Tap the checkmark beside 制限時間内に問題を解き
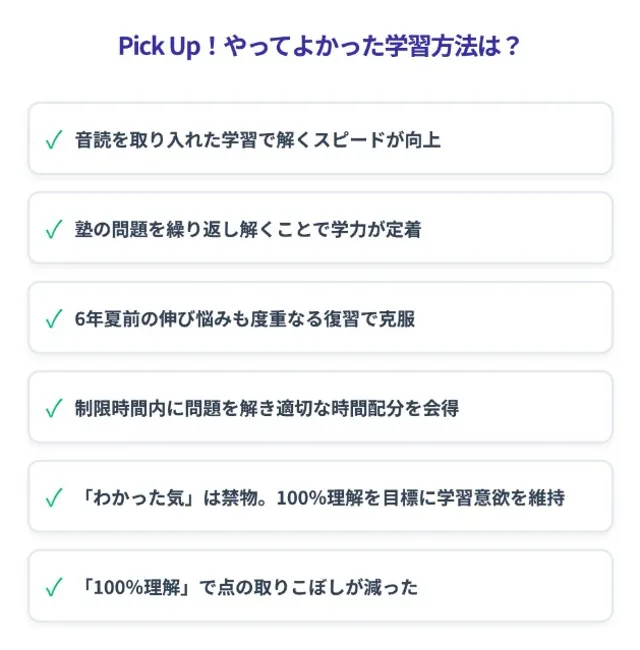Screen dimensions: 640x650 (54, 408)
